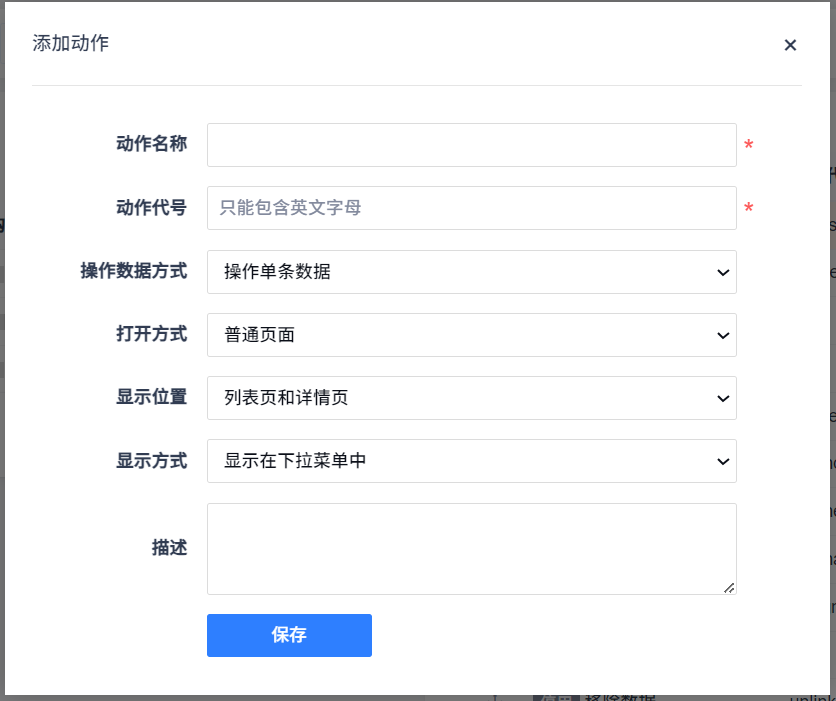836x701 pixels.
Task: Click the 显示位置 field label
Action: tap(151, 397)
